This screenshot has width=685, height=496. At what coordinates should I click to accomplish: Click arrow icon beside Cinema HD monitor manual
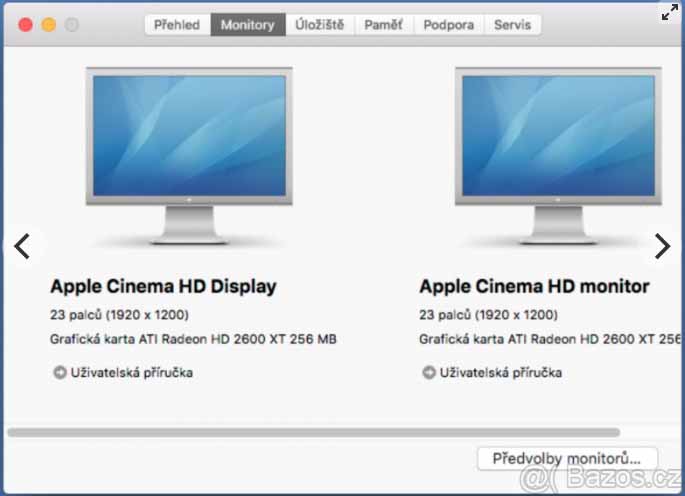pos(429,372)
